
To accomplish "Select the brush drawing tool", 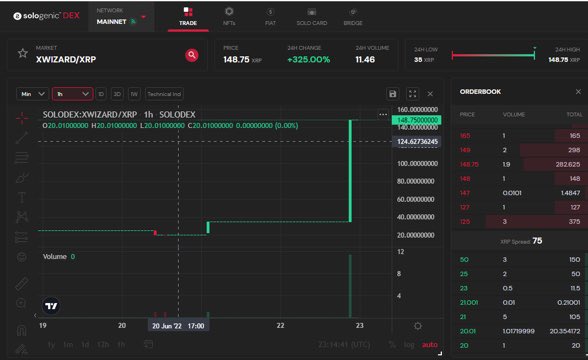I will 22,177.
